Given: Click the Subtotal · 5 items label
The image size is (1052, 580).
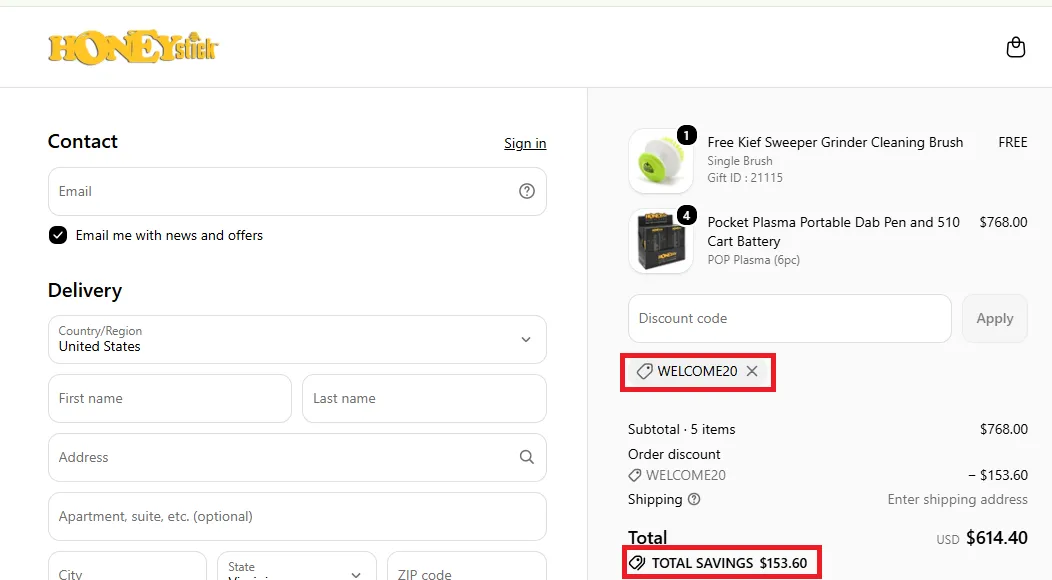Looking at the screenshot, I should pyautogui.click(x=682, y=429).
